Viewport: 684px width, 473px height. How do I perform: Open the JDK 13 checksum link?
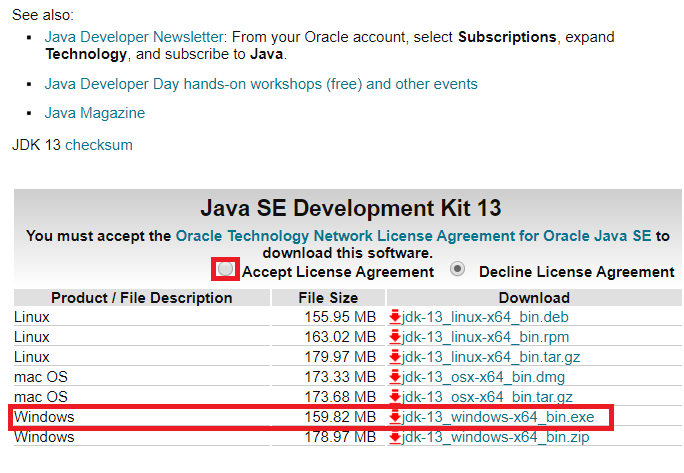pos(99,145)
